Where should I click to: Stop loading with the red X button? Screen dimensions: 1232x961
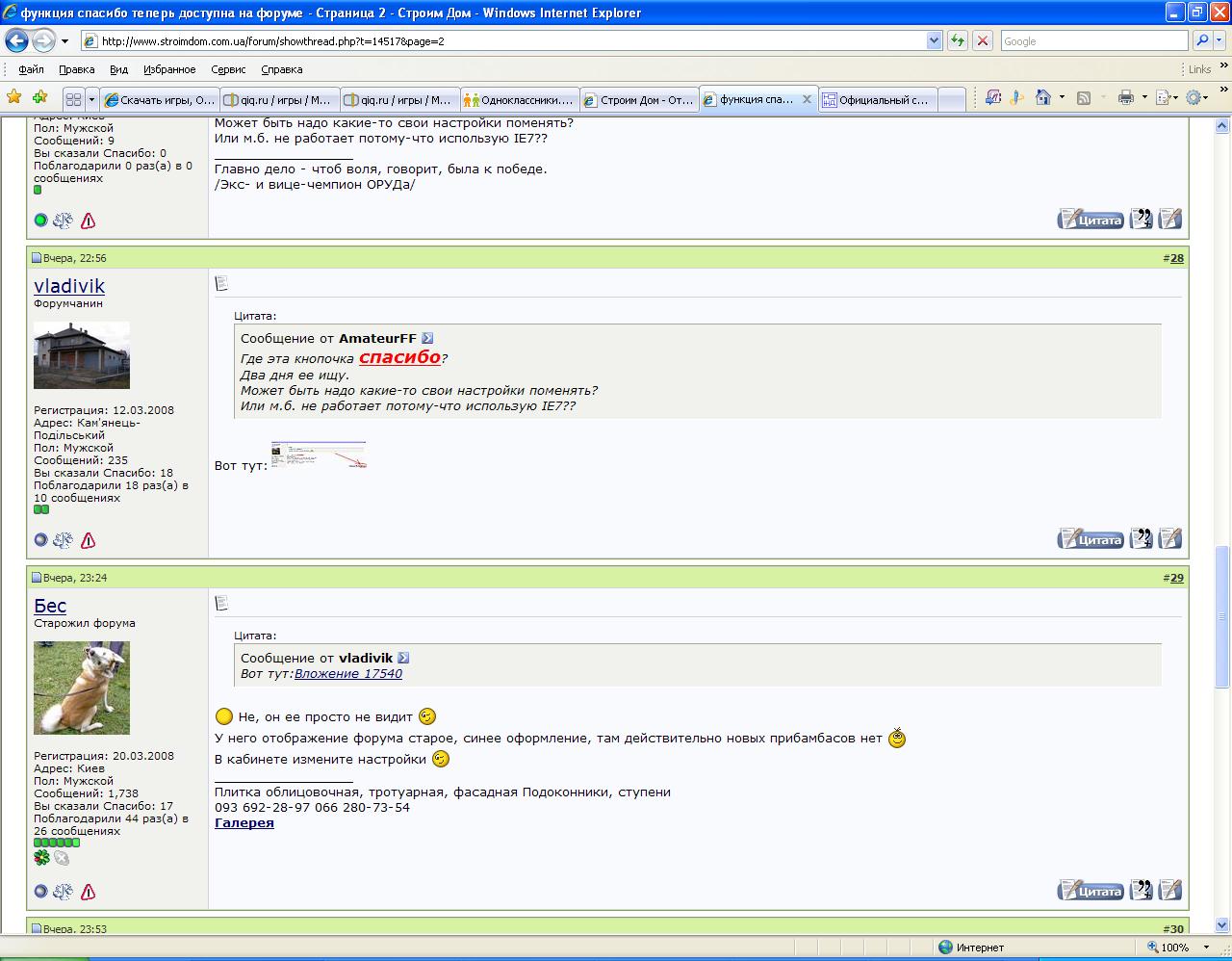(982, 40)
